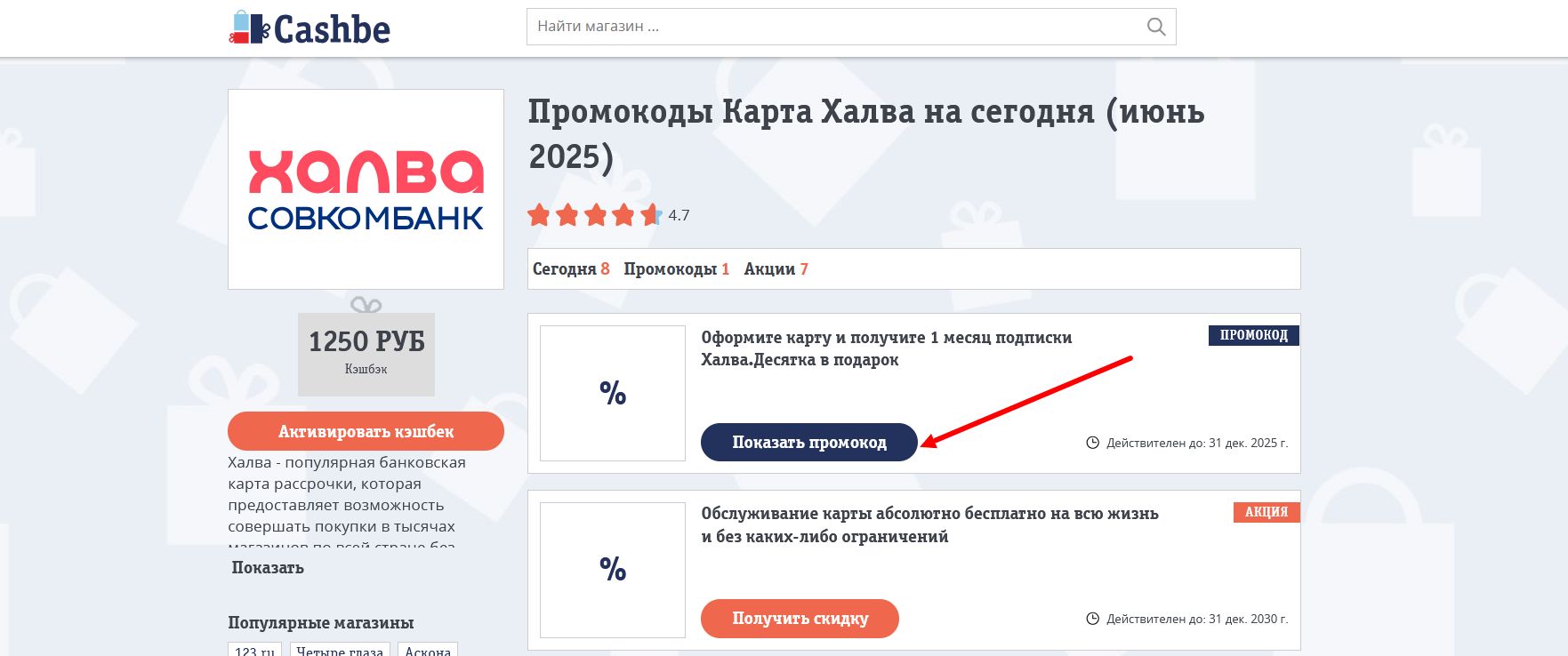This screenshot has width=1568, height=656.
Task: Select the "Промокоды 1" tab
Action: pos(676,269)
